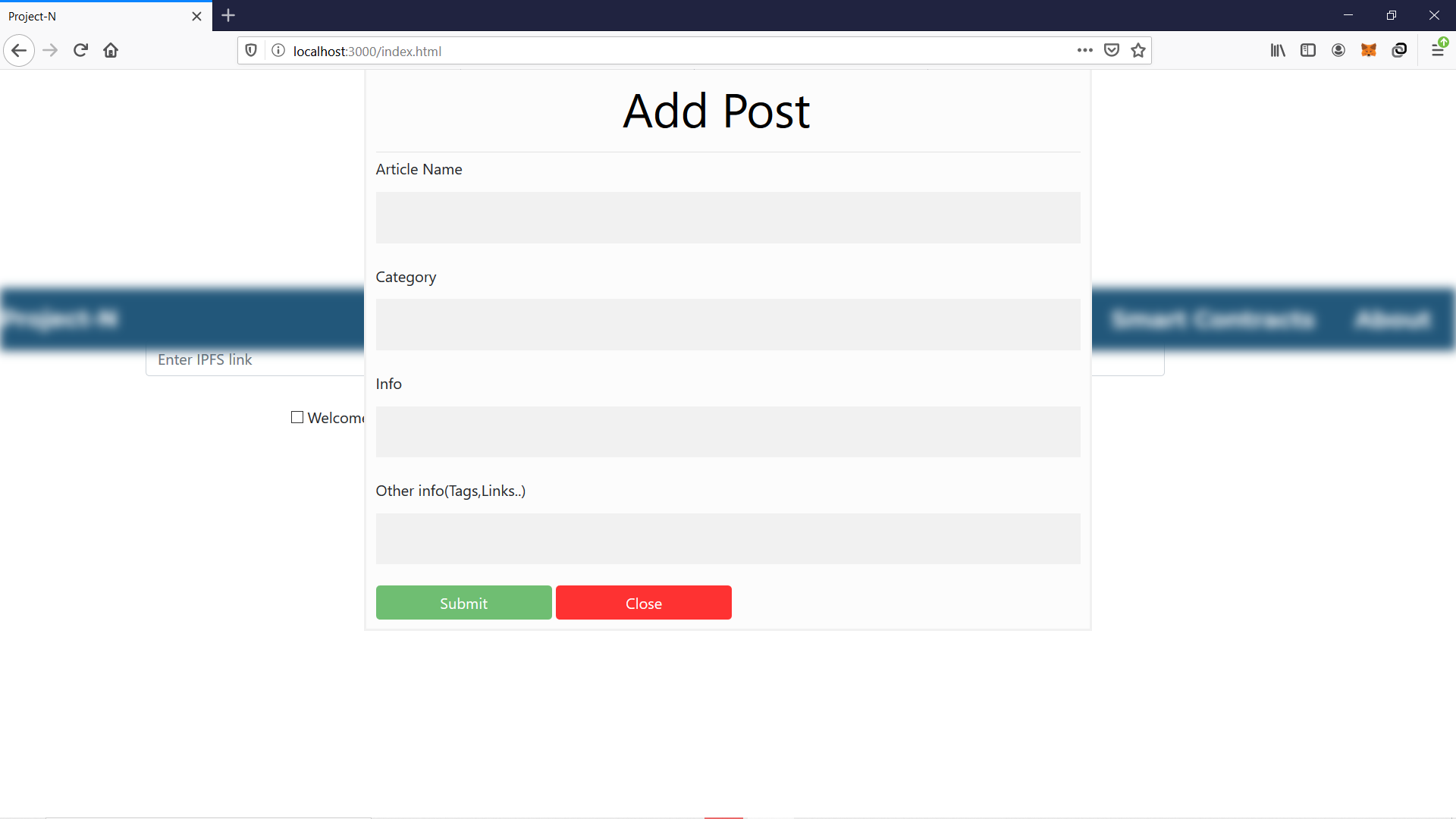This screenshot has height=819, width=1456.
Task: Open the MetaMask fox extension
Action: [1369, 51]
